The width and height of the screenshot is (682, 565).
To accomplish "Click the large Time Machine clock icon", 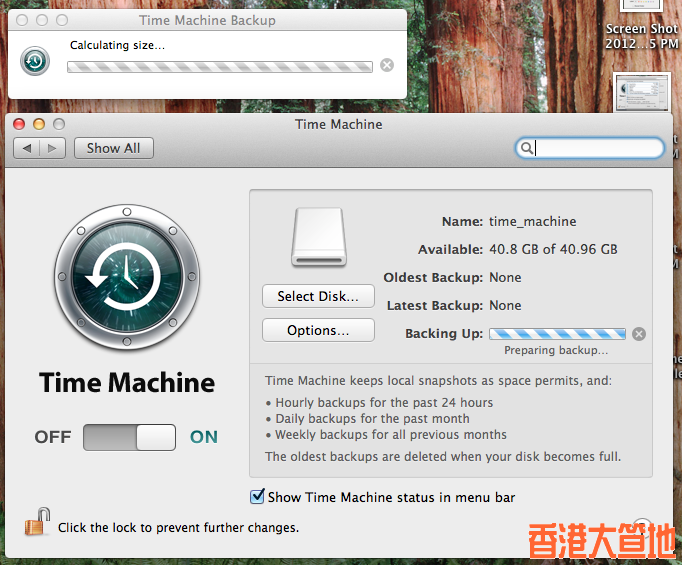I will (x=127, y=277).
